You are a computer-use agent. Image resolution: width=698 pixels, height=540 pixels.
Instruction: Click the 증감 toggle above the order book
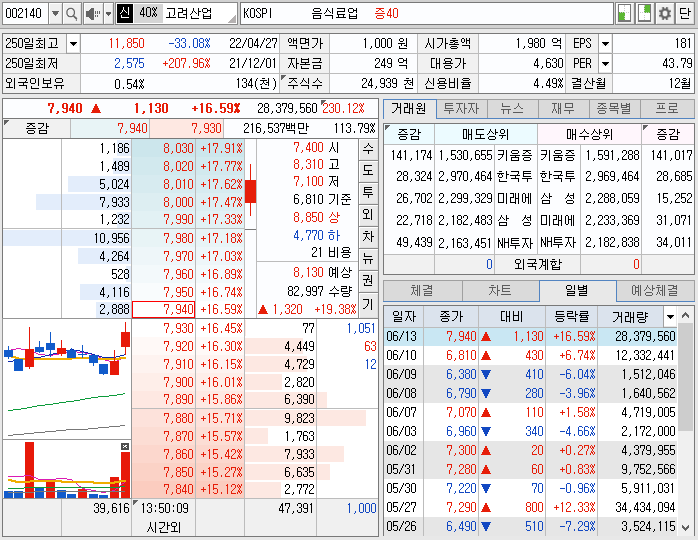pos(37,129)
